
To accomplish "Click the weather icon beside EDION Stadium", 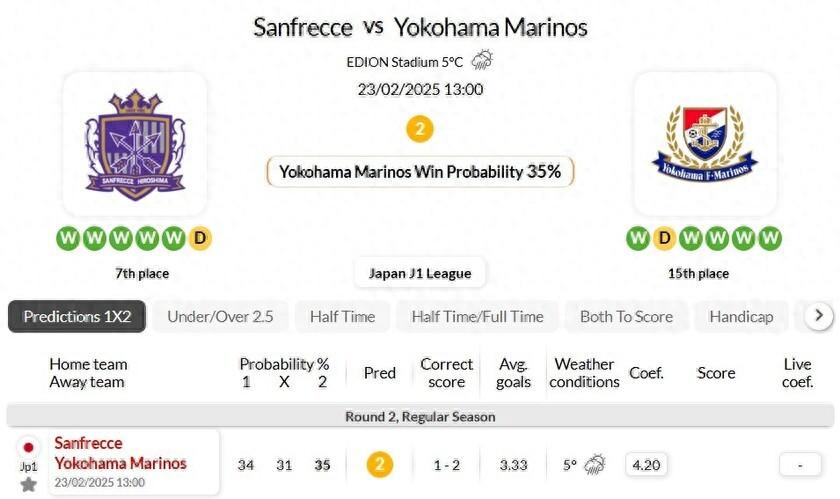I will pyautogui.click(x=482, y=60).
